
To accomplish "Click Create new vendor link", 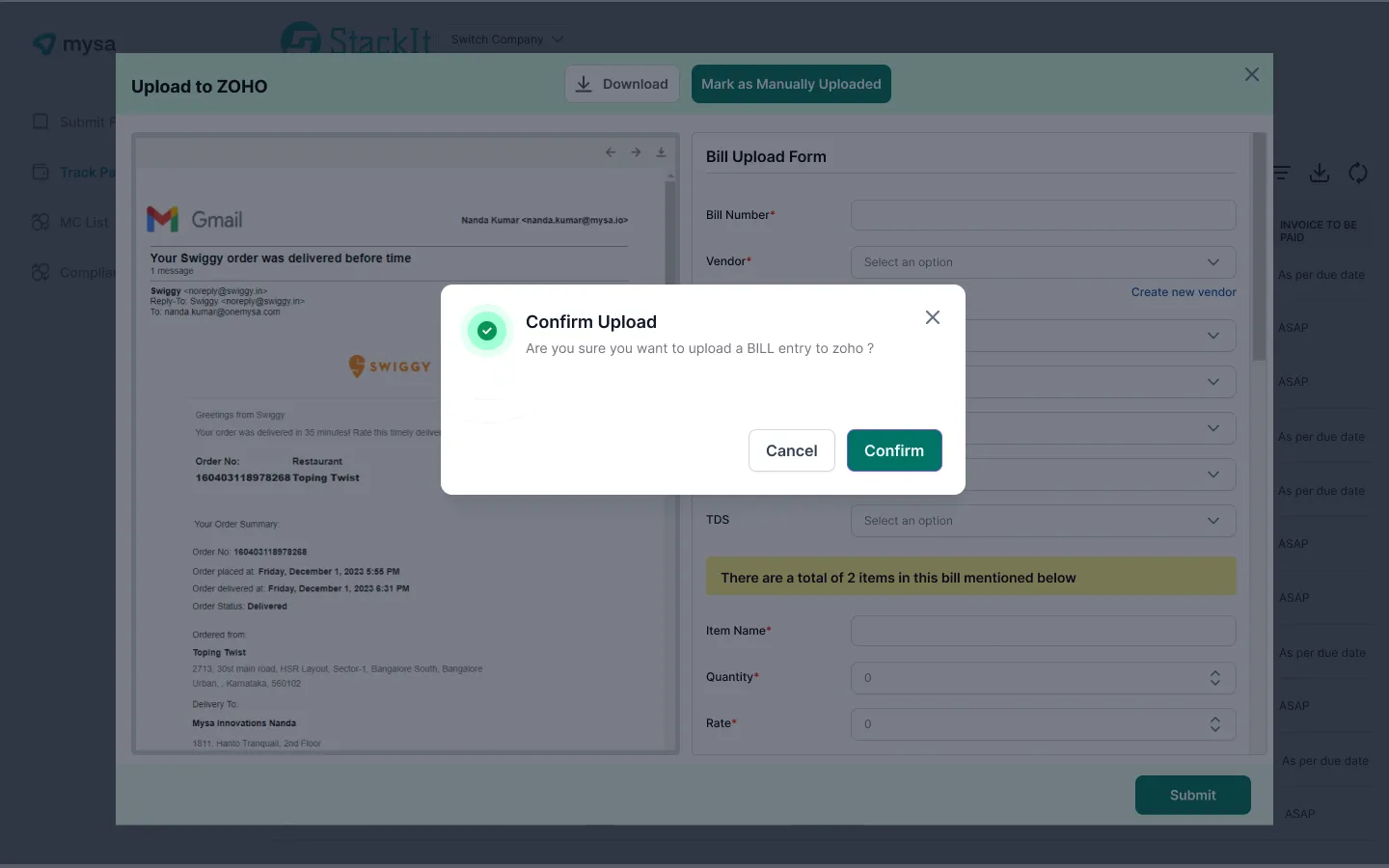I will tap(1184, 292).
